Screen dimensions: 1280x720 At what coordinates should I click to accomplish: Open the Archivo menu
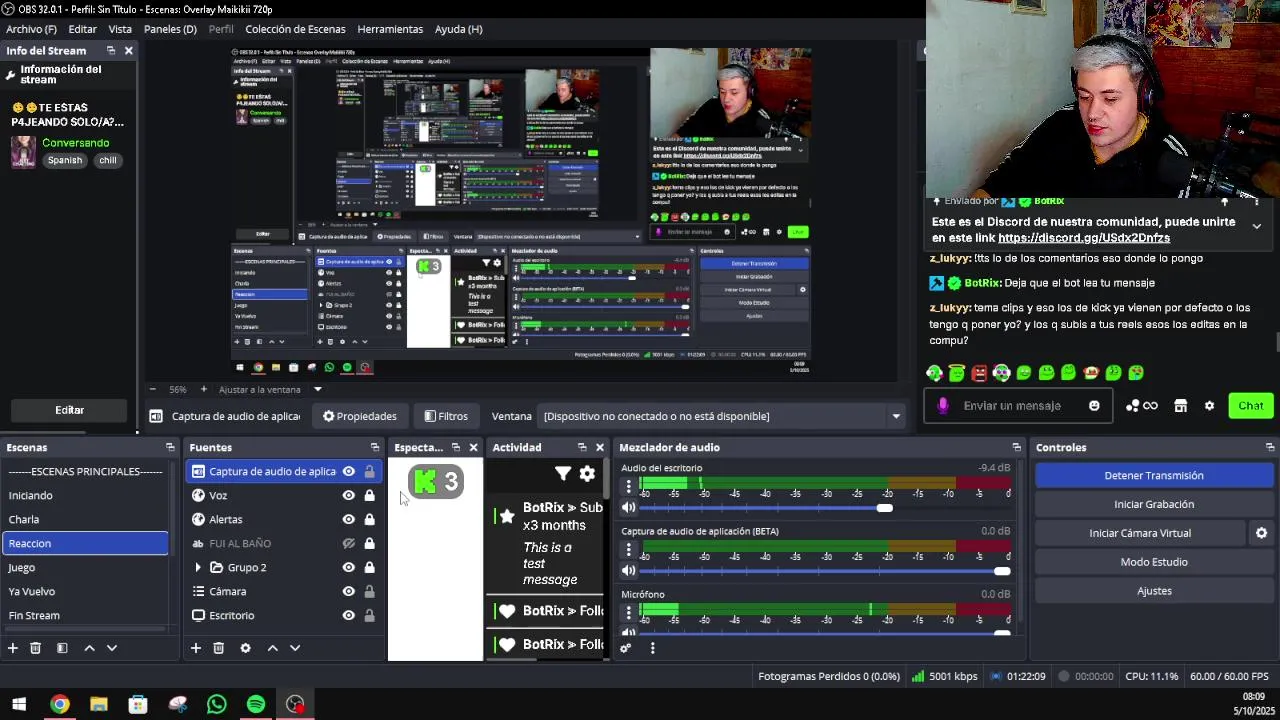31,29
